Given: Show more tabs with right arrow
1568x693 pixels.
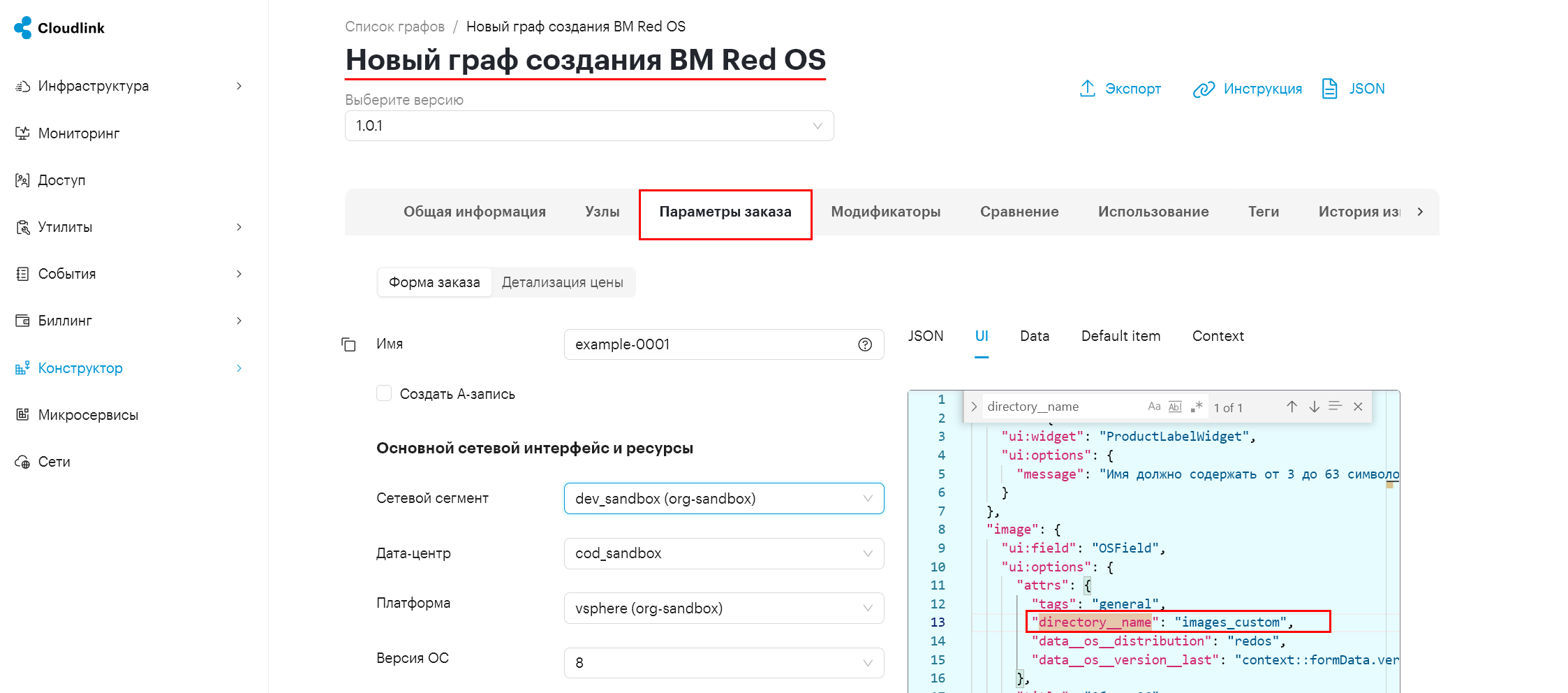Looking at the screenshot, I should coord(1420,212).
